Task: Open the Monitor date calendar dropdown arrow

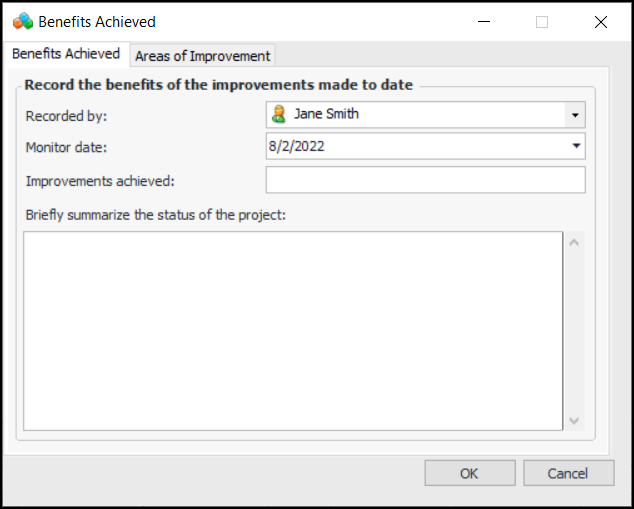Action: [575, 146]
